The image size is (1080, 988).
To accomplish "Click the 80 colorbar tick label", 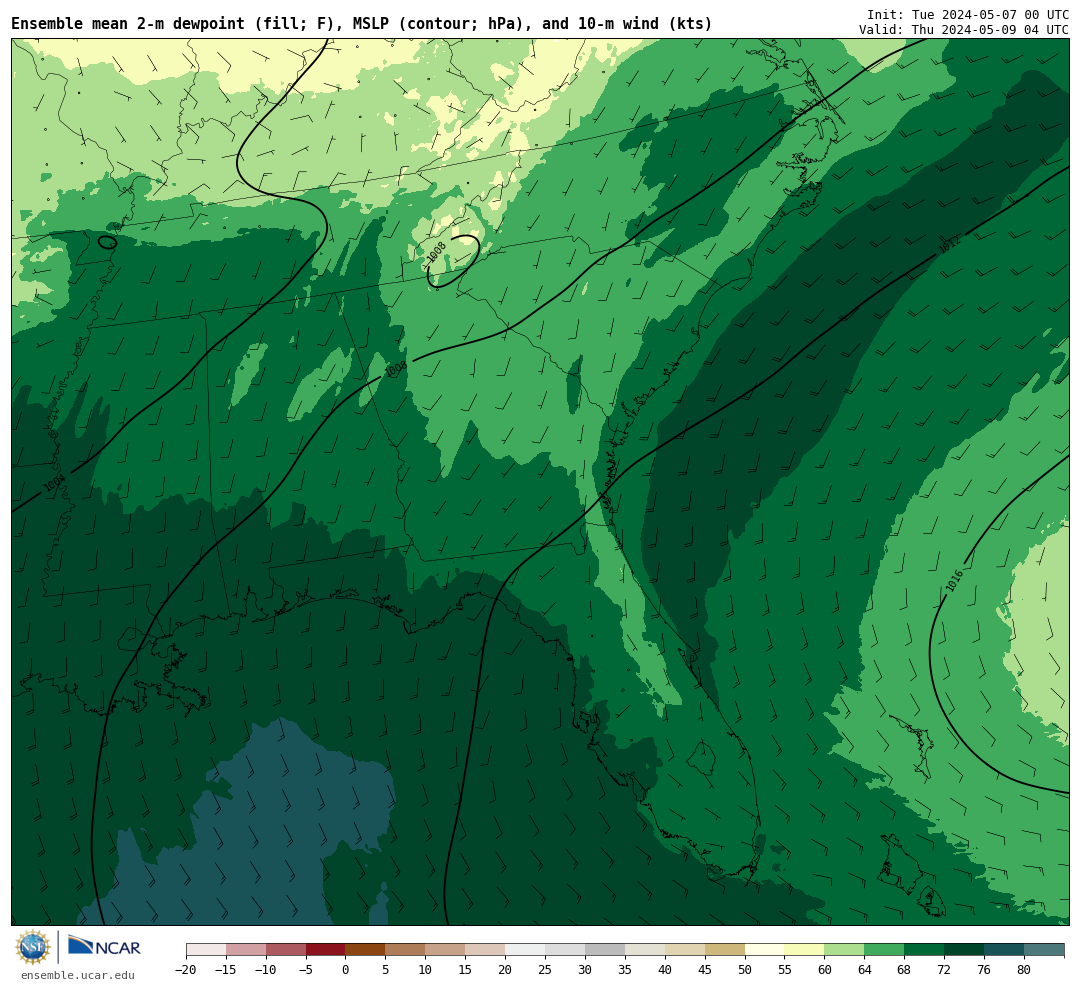I will coord(1025,970).
